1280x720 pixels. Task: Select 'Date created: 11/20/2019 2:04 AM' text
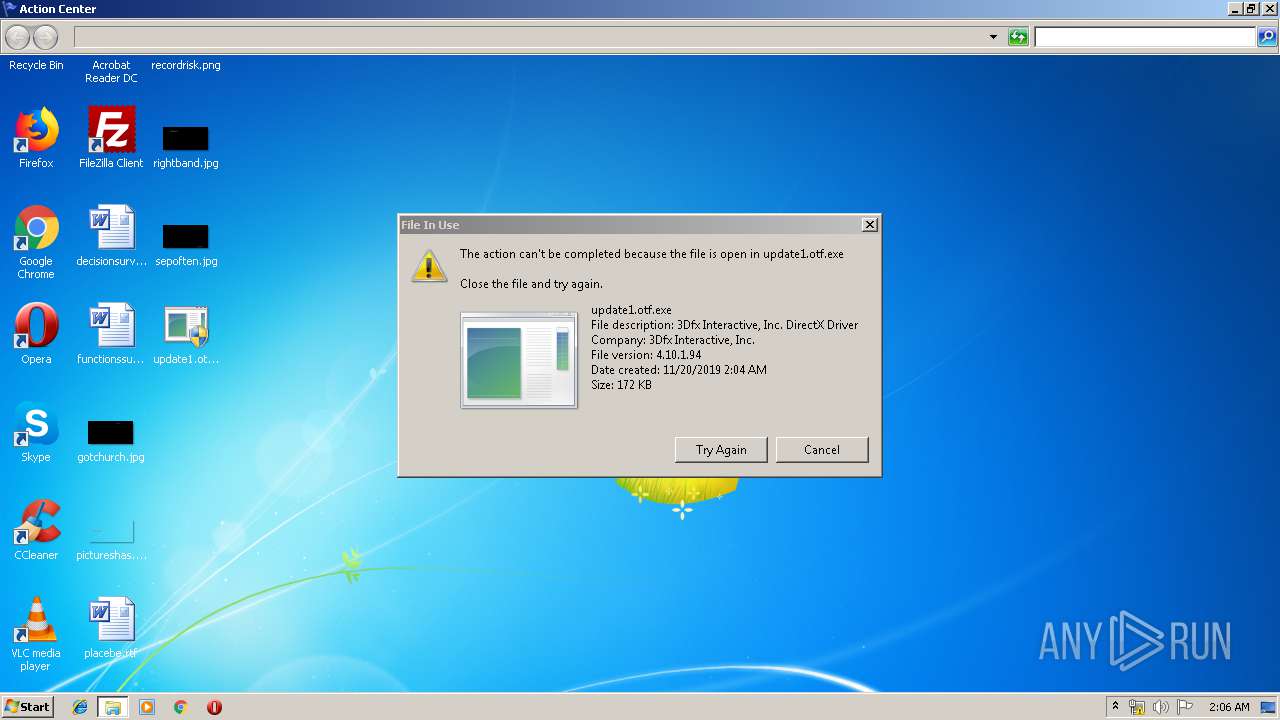click(679, 370)
